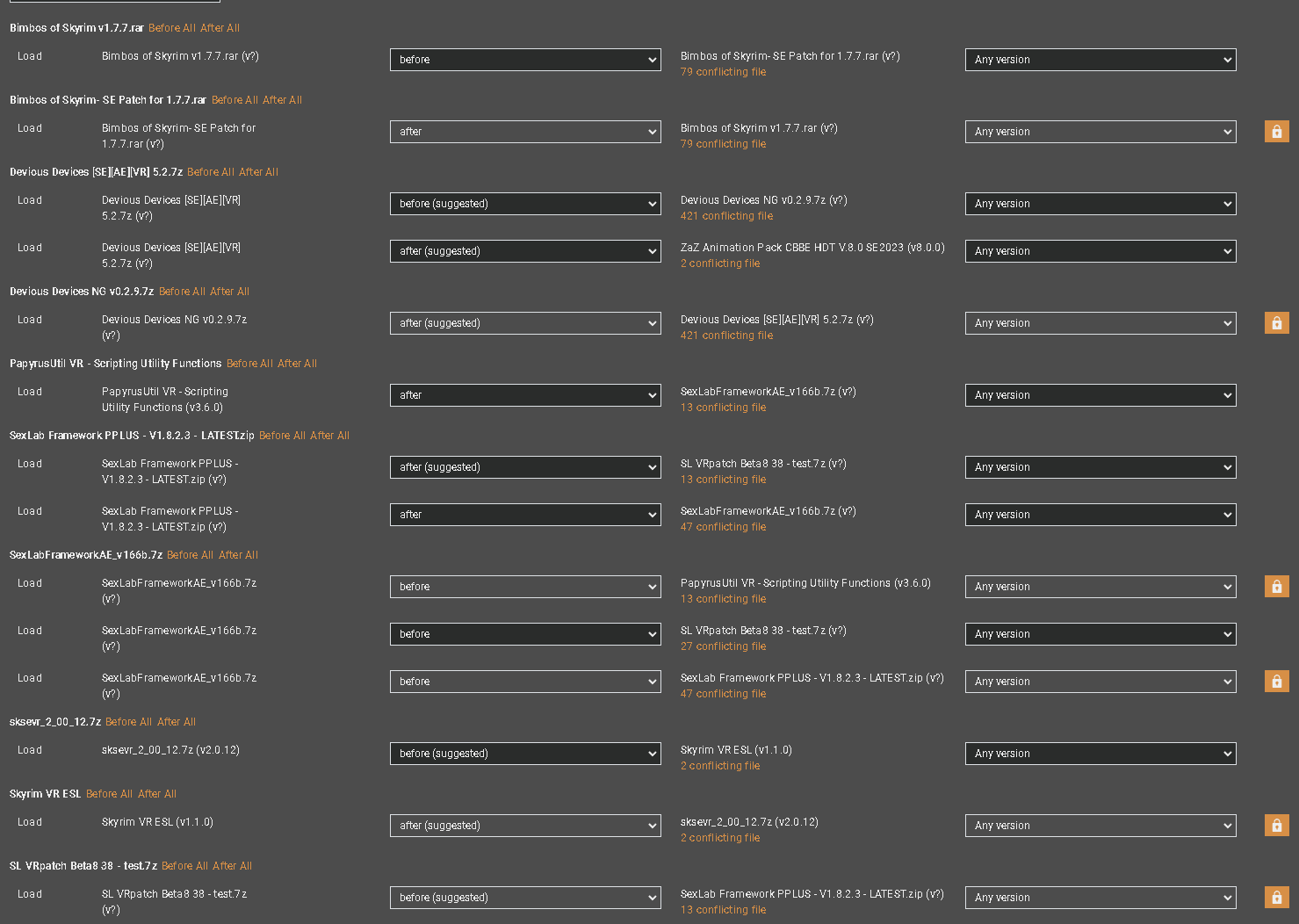Open 'Any version' dropdown in the PapyrusUtil VR Load row

click(x=1101, y=395)
